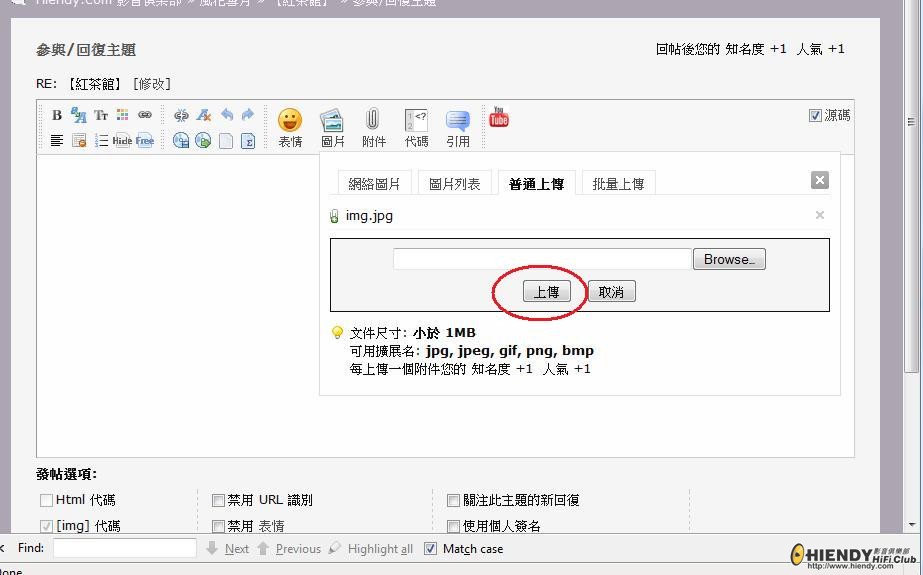Viewport: 923px width, 575px height.
Task: Enable the Html 代碼 checkbox
Action: click(x=46, y=500)
